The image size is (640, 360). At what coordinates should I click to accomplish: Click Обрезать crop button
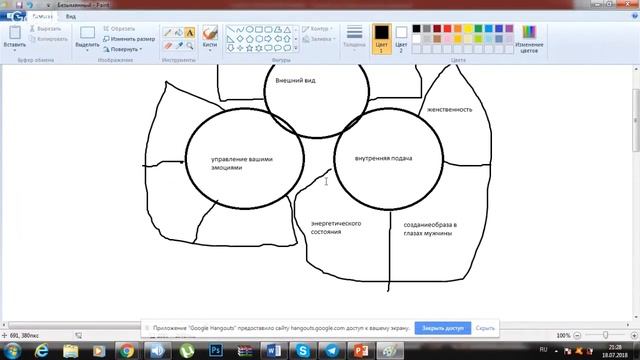pyautogui.click(x=119, y=29)
